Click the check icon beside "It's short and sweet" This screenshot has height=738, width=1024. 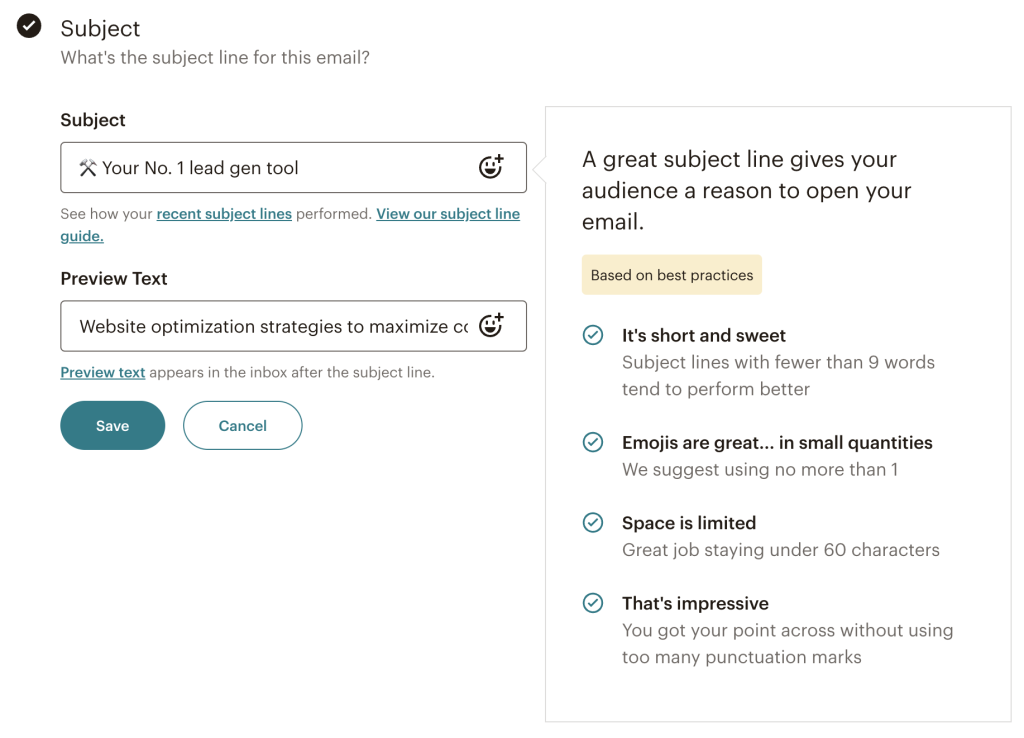pyautogui.click(x=593, y=335)
